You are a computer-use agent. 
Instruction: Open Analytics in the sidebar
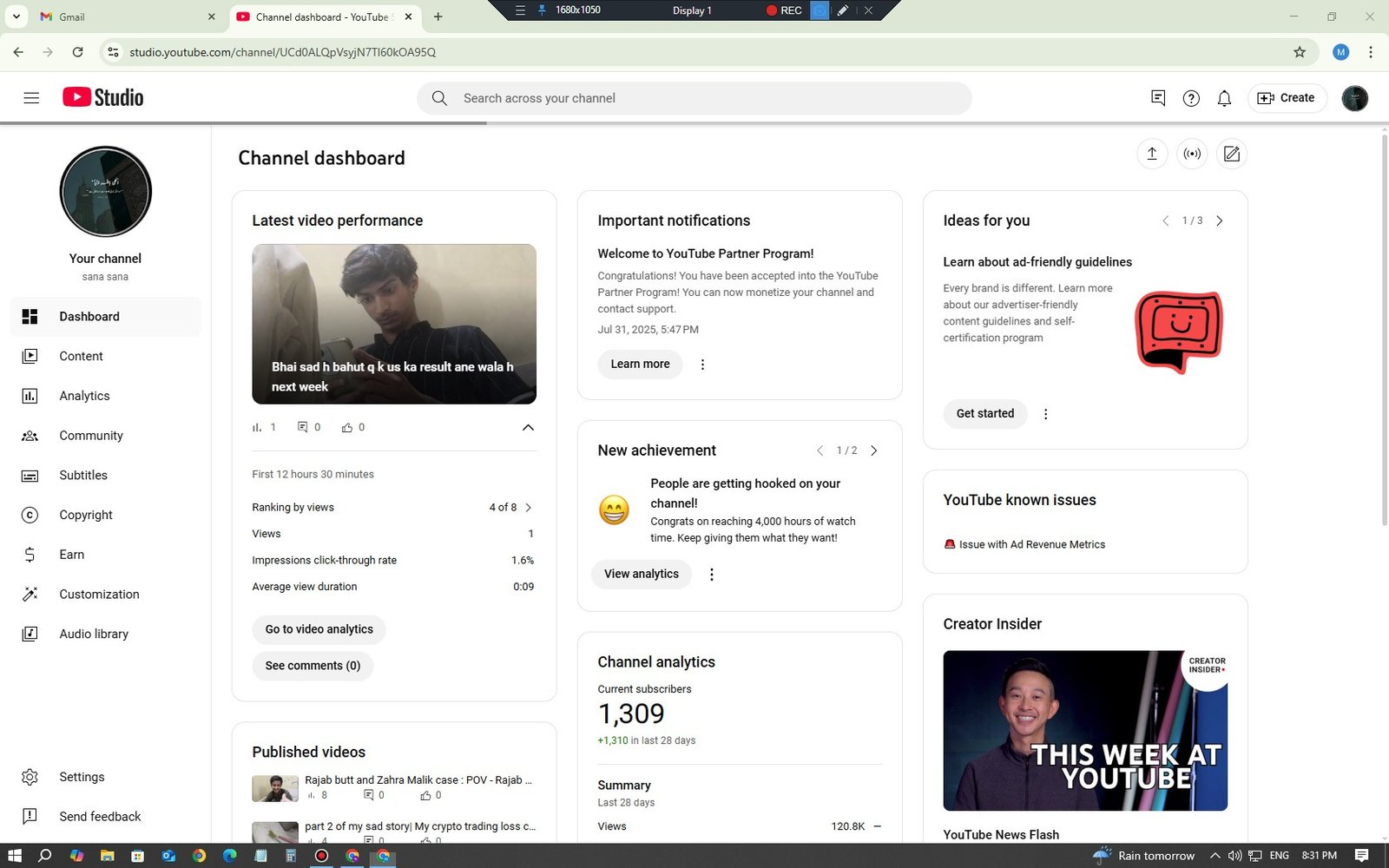point(106,396)
